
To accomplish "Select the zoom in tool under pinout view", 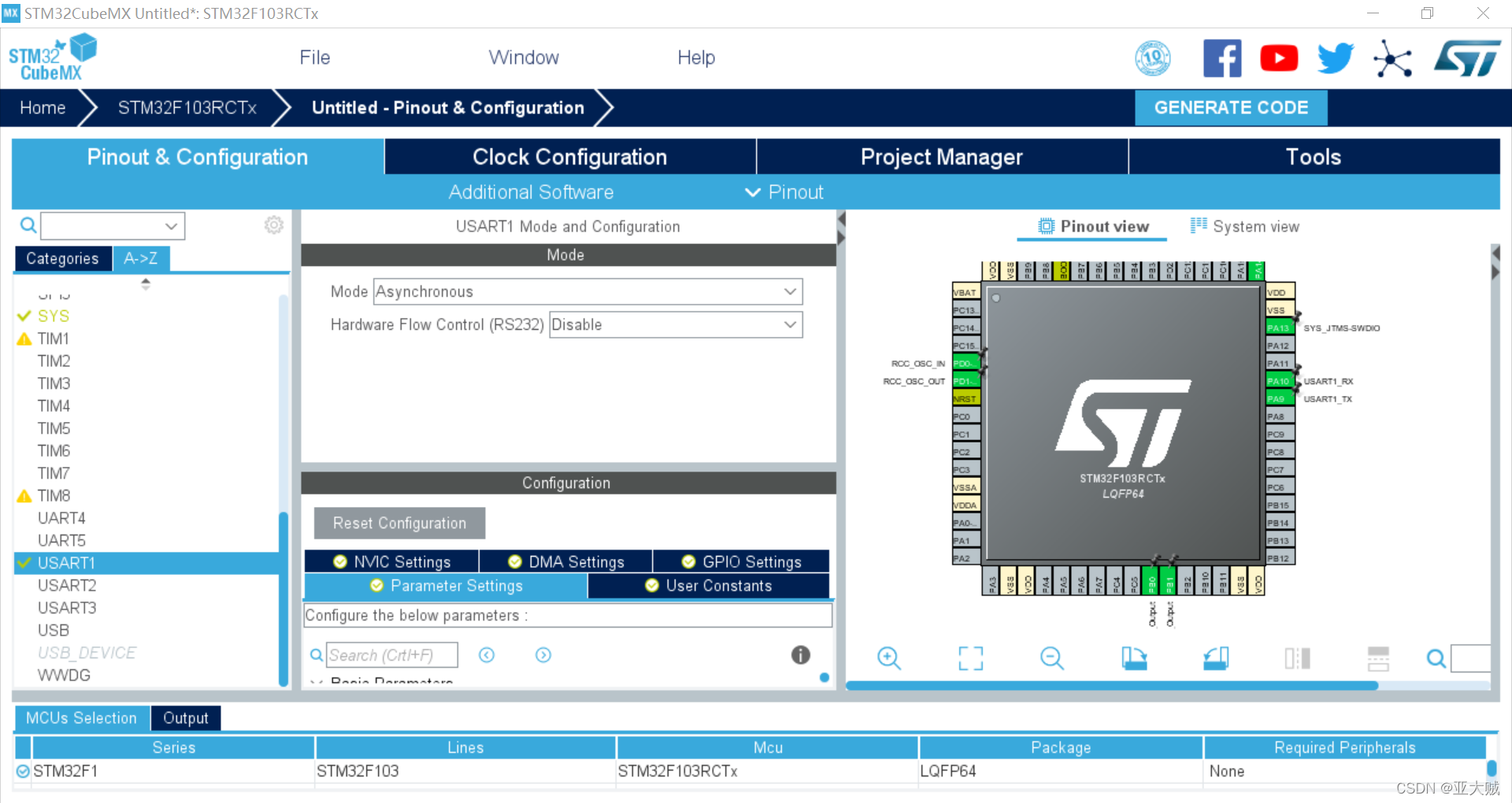I will click(889, 658).
